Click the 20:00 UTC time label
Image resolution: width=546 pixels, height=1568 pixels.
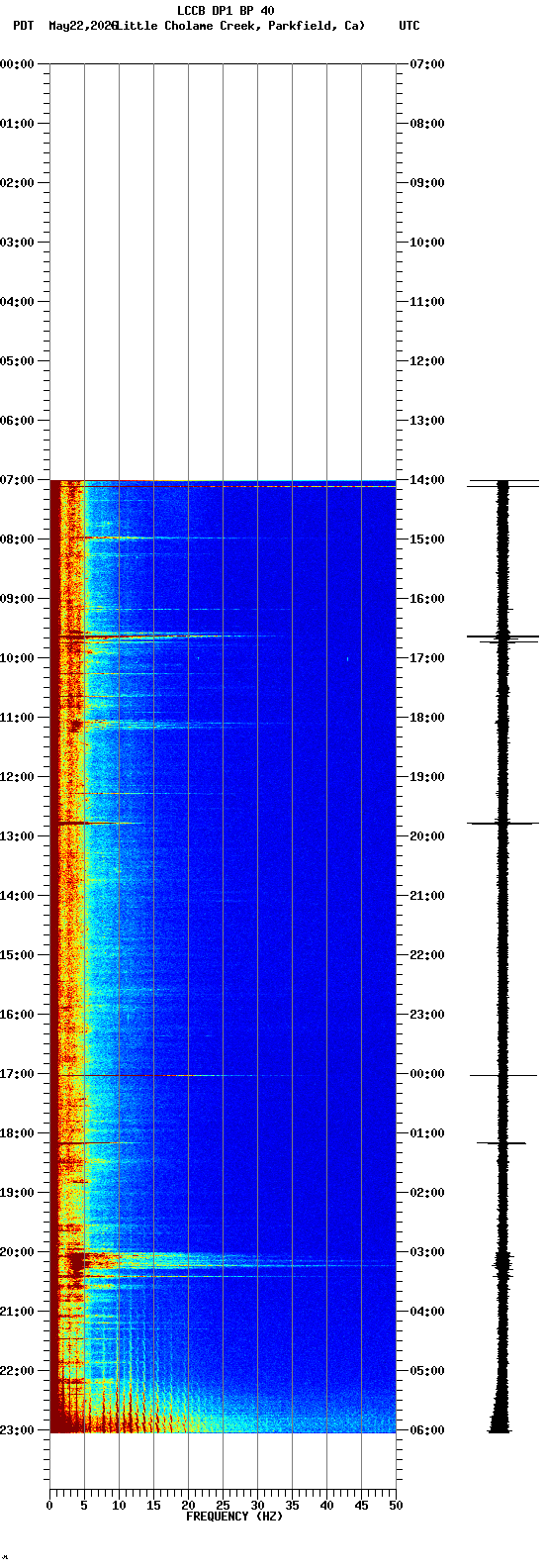click(x=427, y=836)
